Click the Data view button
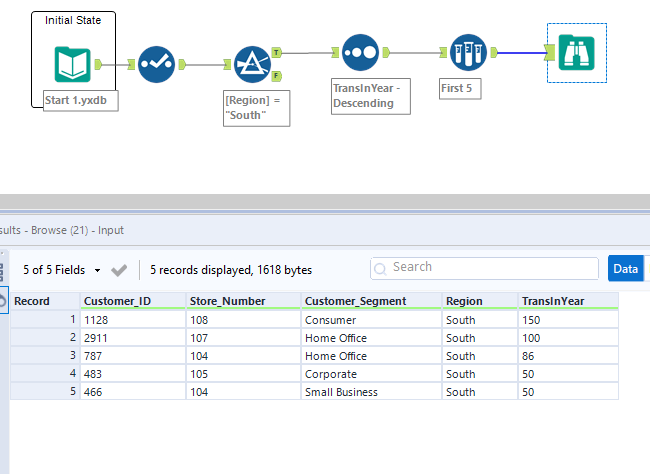This screenshot has height=474, width=650. point(626,269)
